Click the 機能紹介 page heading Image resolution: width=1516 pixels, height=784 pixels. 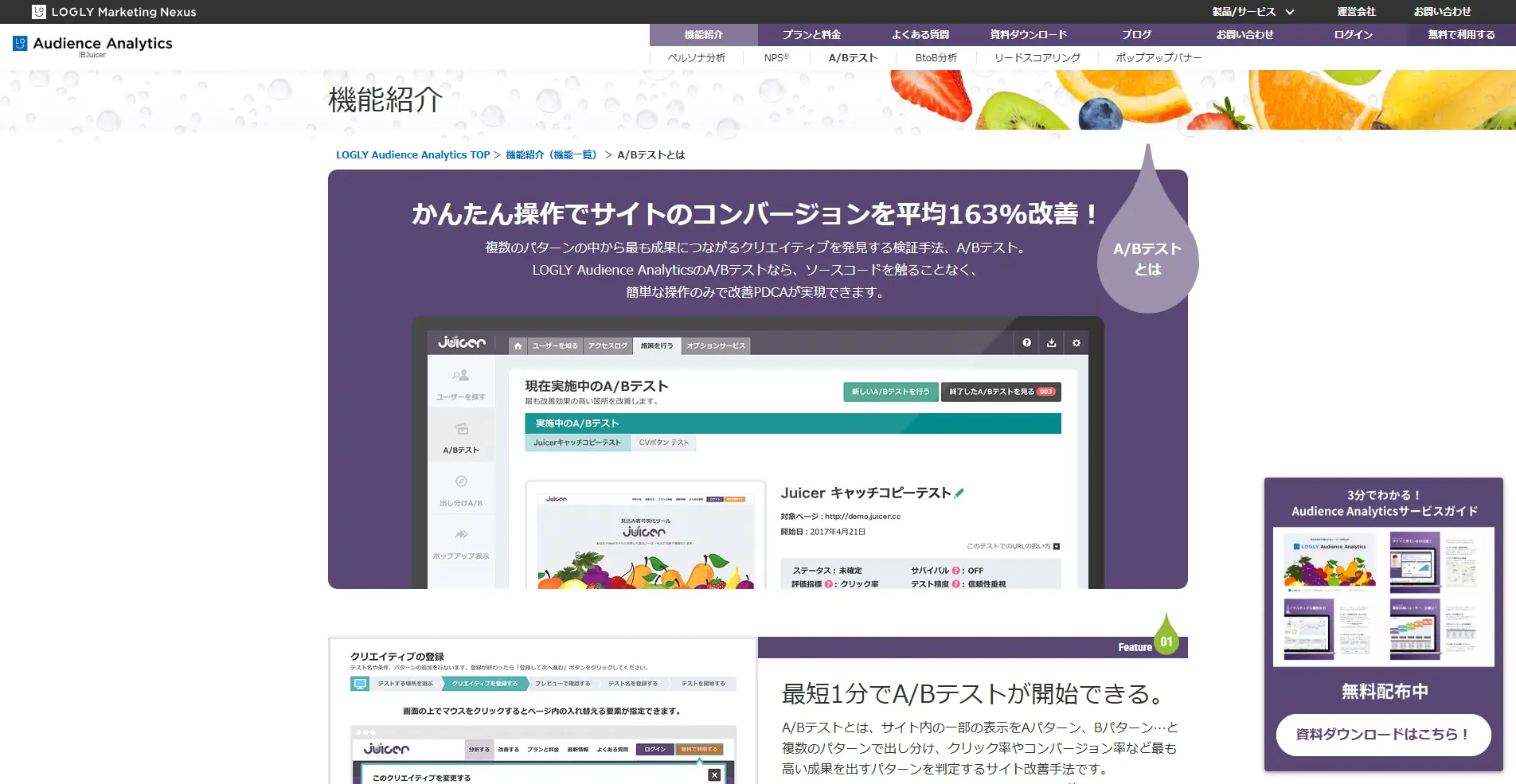click(x=385, y=99)
